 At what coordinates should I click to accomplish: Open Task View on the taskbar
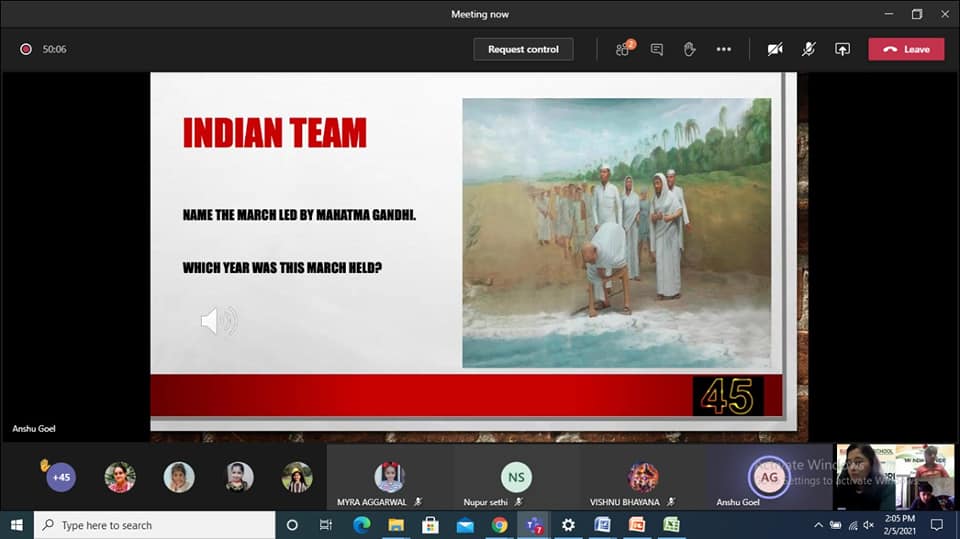point(326,525)
